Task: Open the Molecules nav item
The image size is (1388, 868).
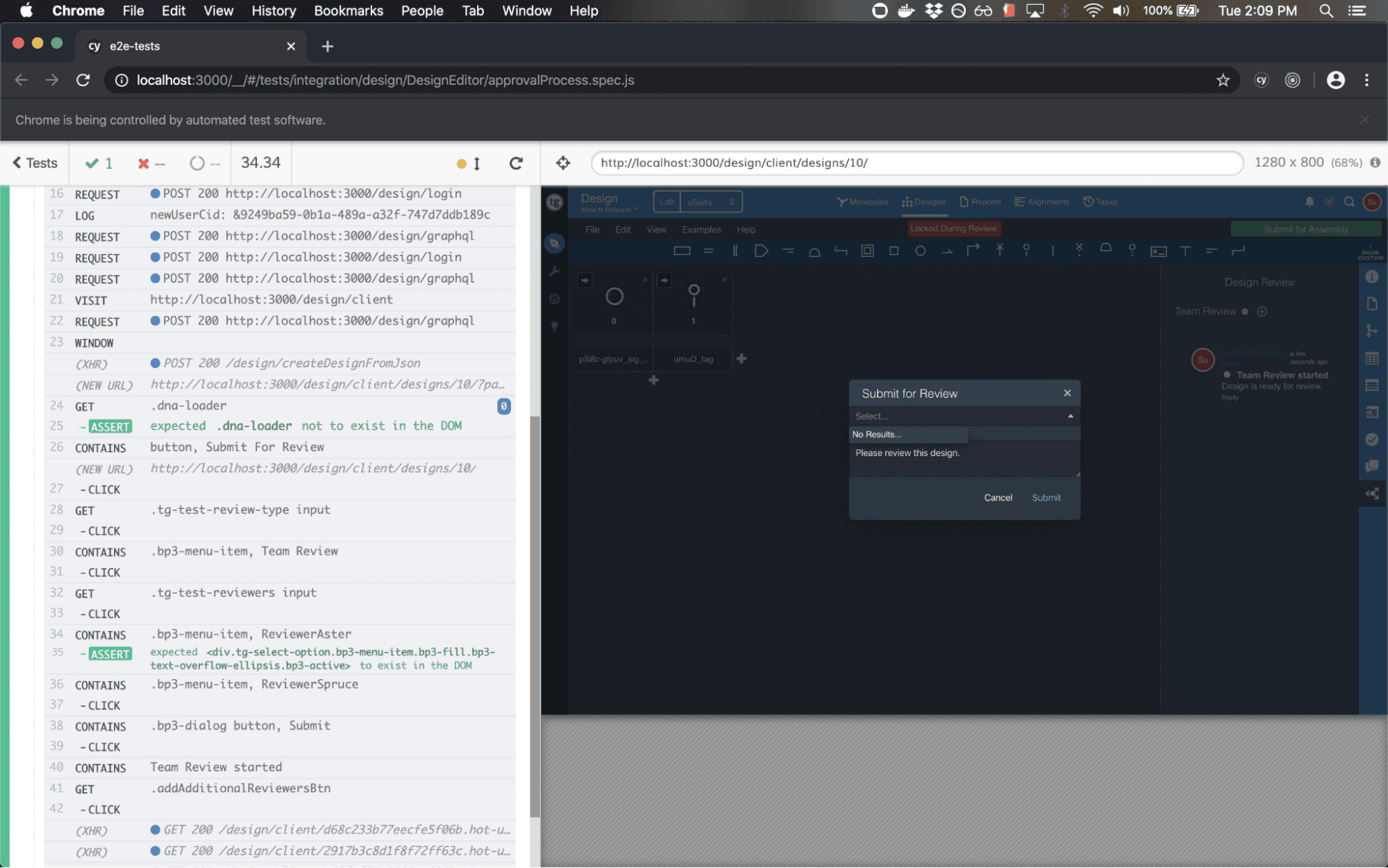Action: pos(862,202)
